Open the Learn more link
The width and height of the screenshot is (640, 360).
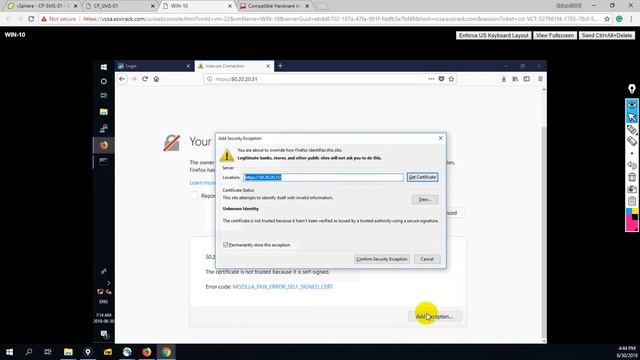point(202,182)
